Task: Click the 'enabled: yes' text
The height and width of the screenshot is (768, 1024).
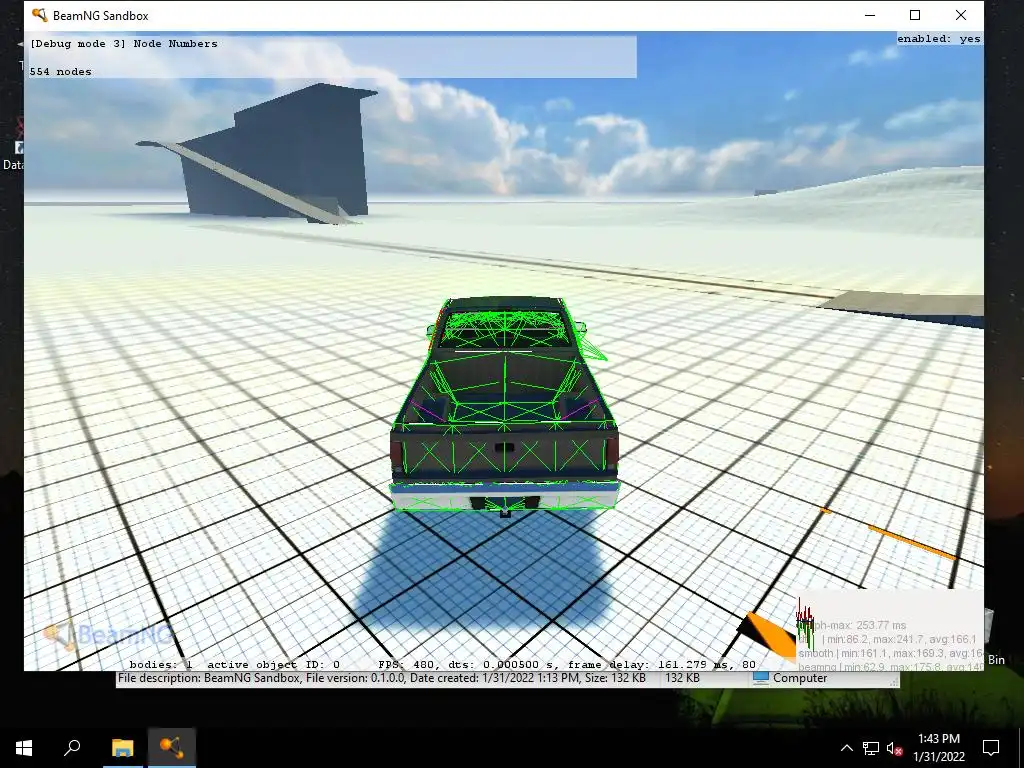Action: [x=938, y=39]
